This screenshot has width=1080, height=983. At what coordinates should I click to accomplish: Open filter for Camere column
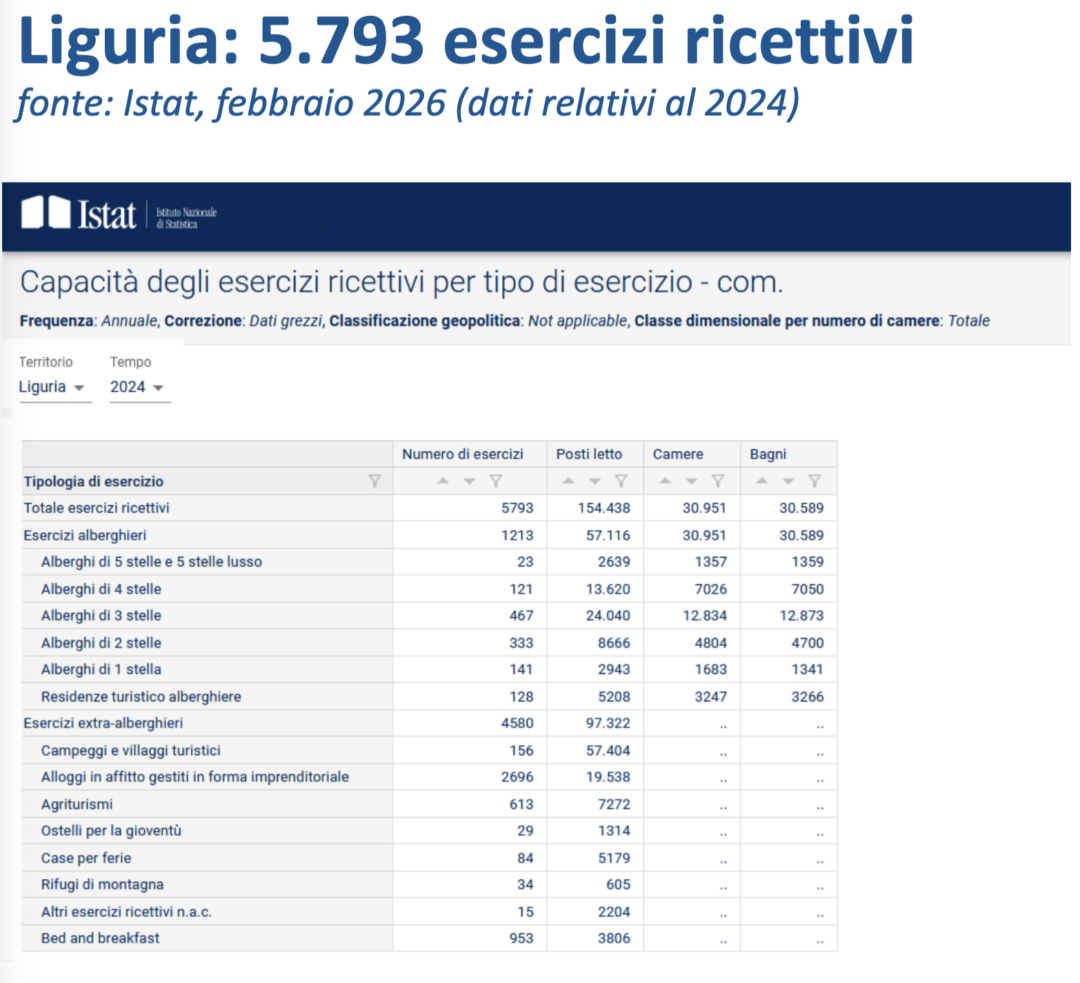click(718, 481)
